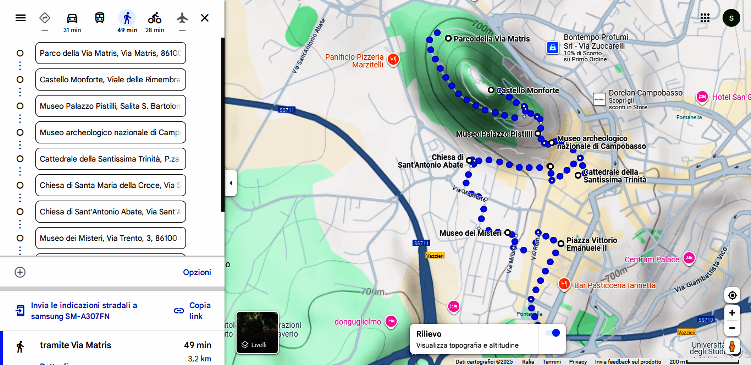The image size is (751, 365).
Task: Open Opzioni route options
Action: click(197, 272)
